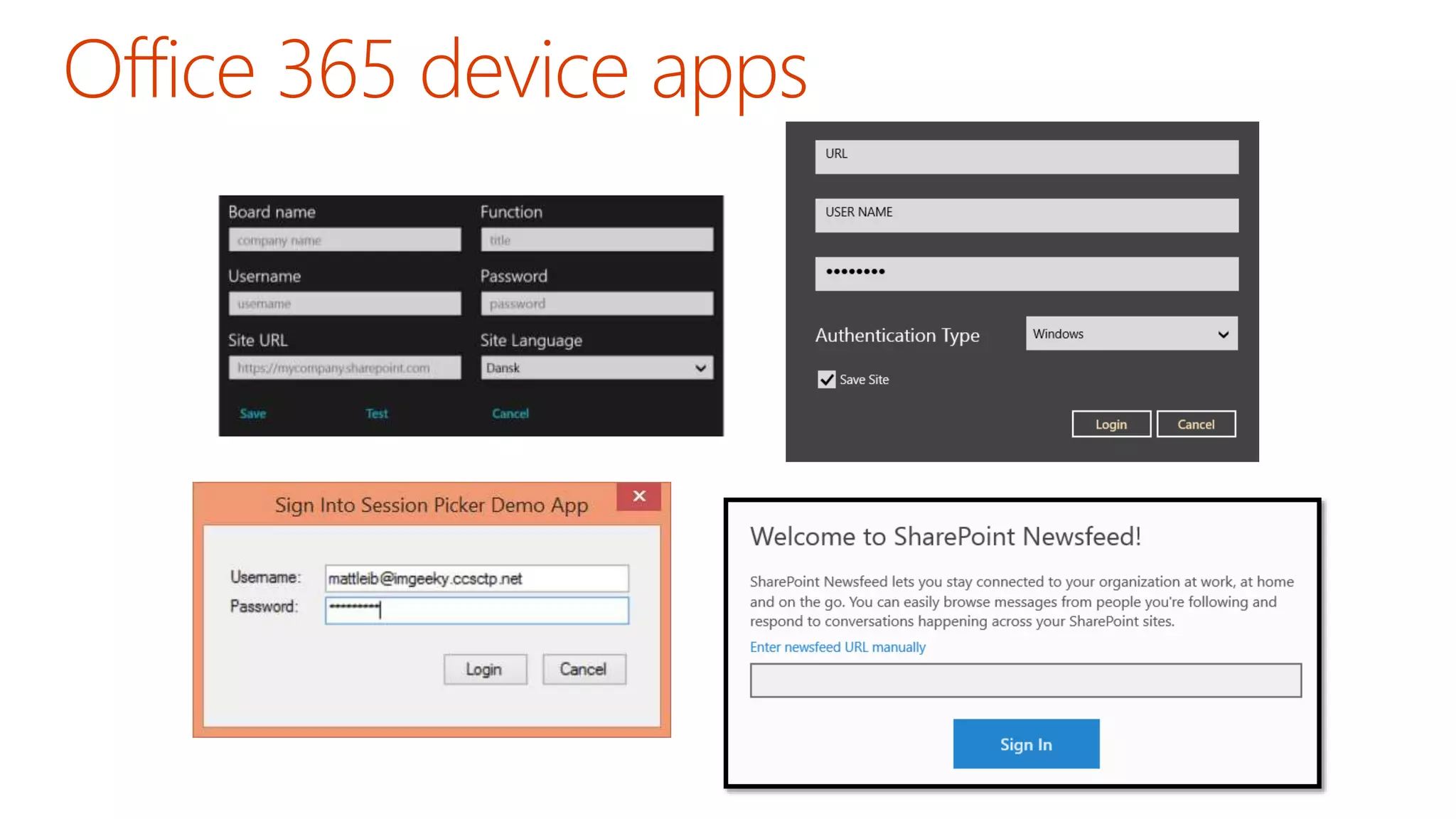Open the Authentication Type Windows dropdown

(x=1131, y=333)
